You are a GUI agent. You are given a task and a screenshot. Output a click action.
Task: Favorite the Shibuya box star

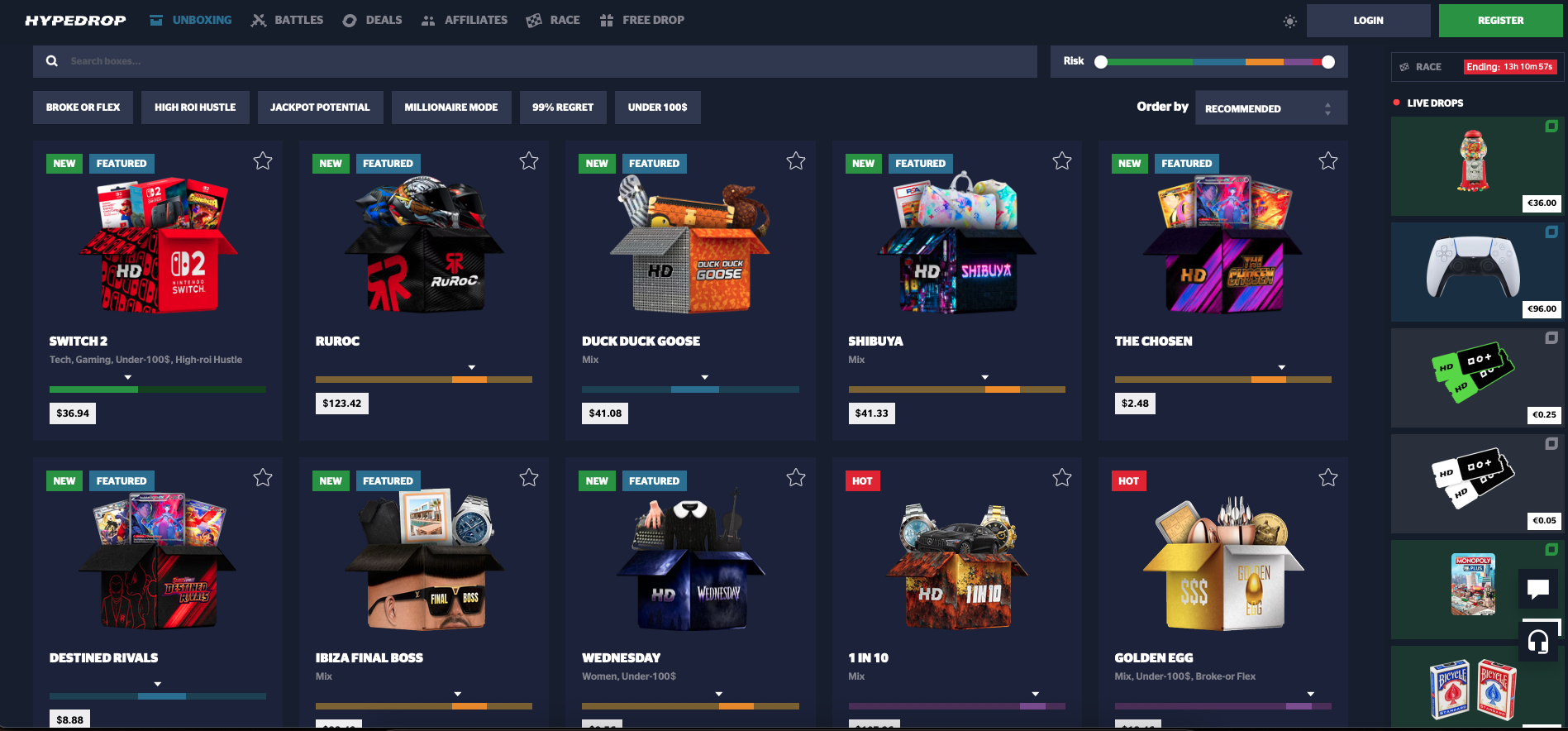(1062, 161)
